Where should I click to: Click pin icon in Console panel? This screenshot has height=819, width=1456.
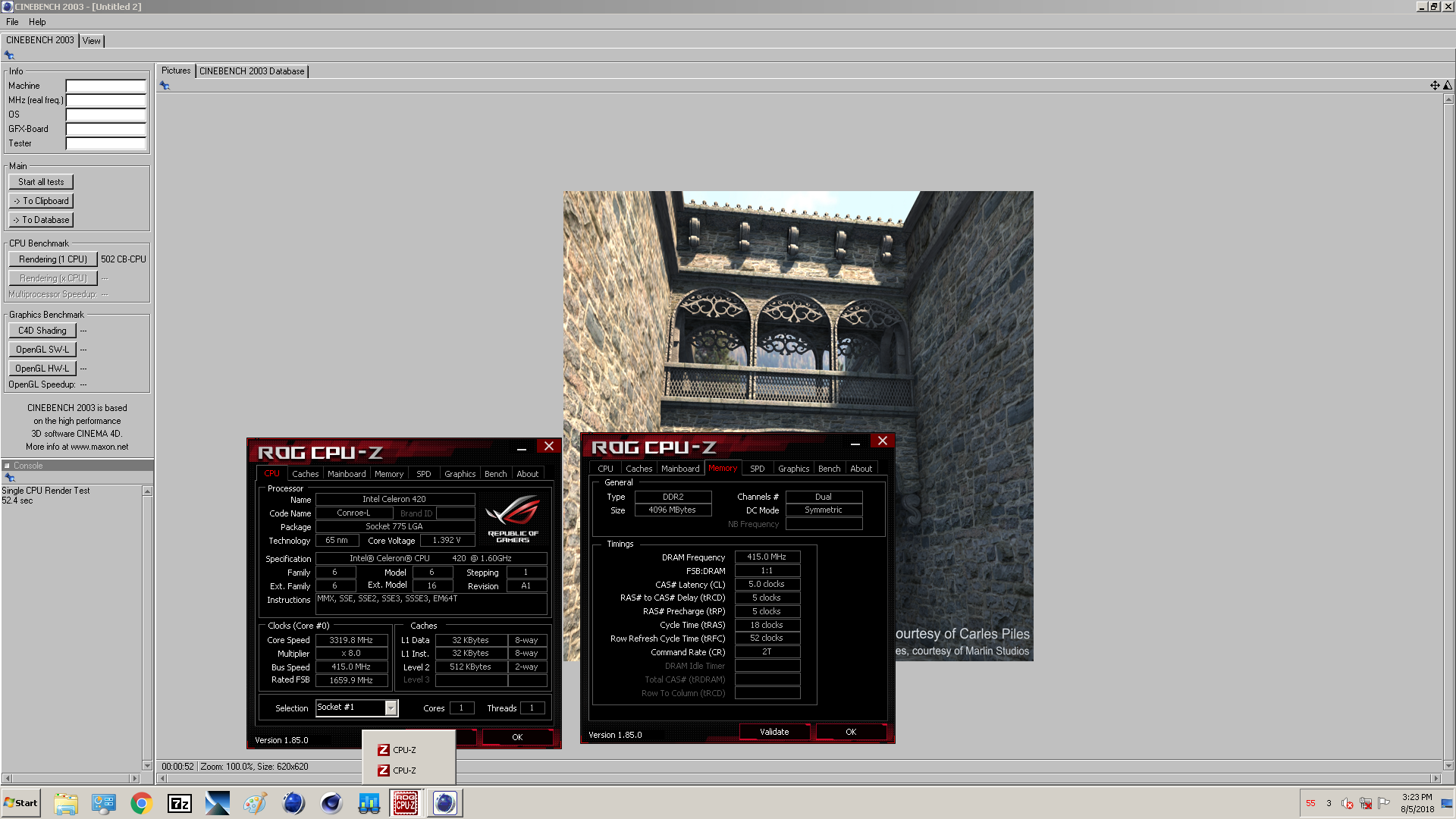pos(10,478)
